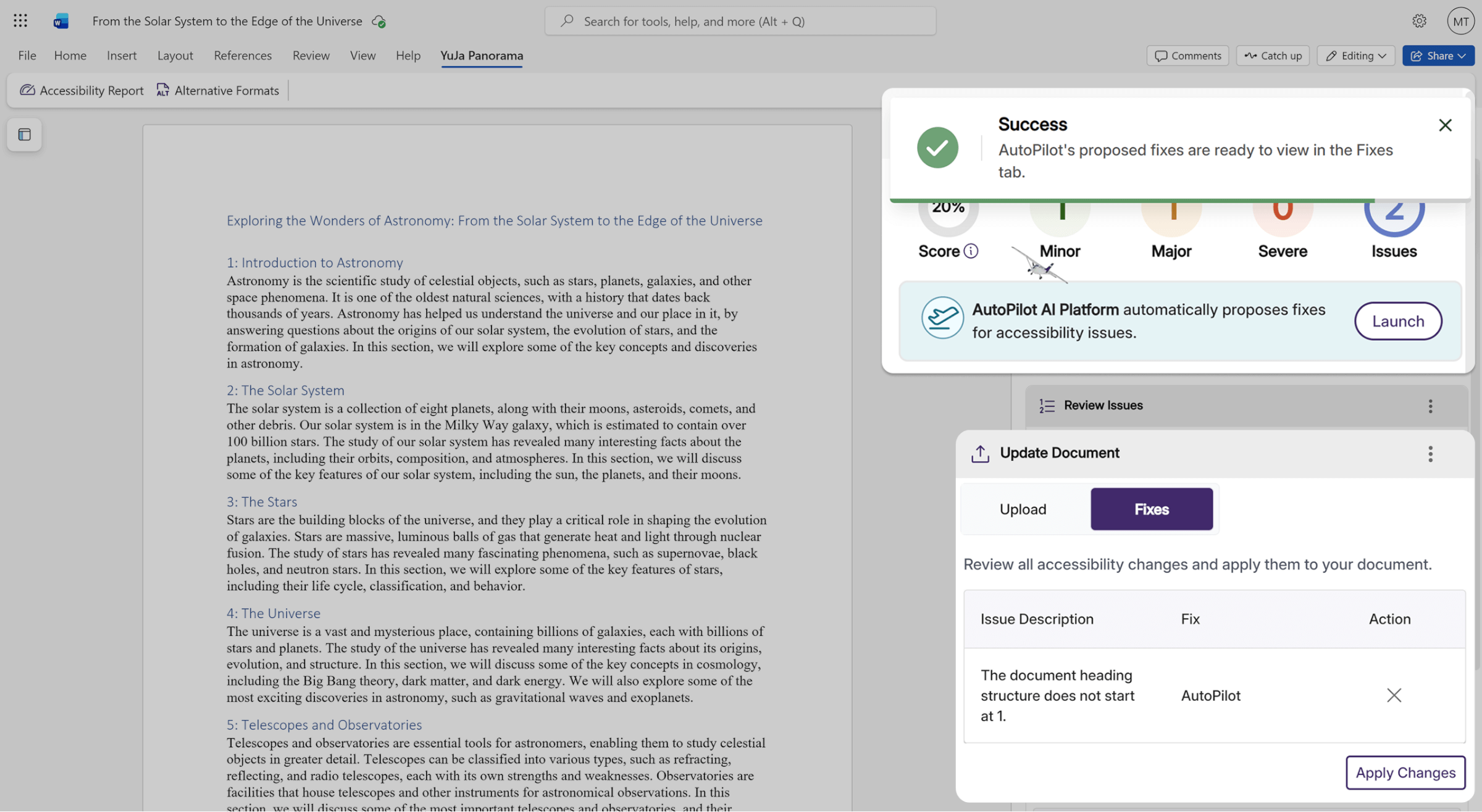Open Update Document three-dot menu

click(x=1430, y=453)
